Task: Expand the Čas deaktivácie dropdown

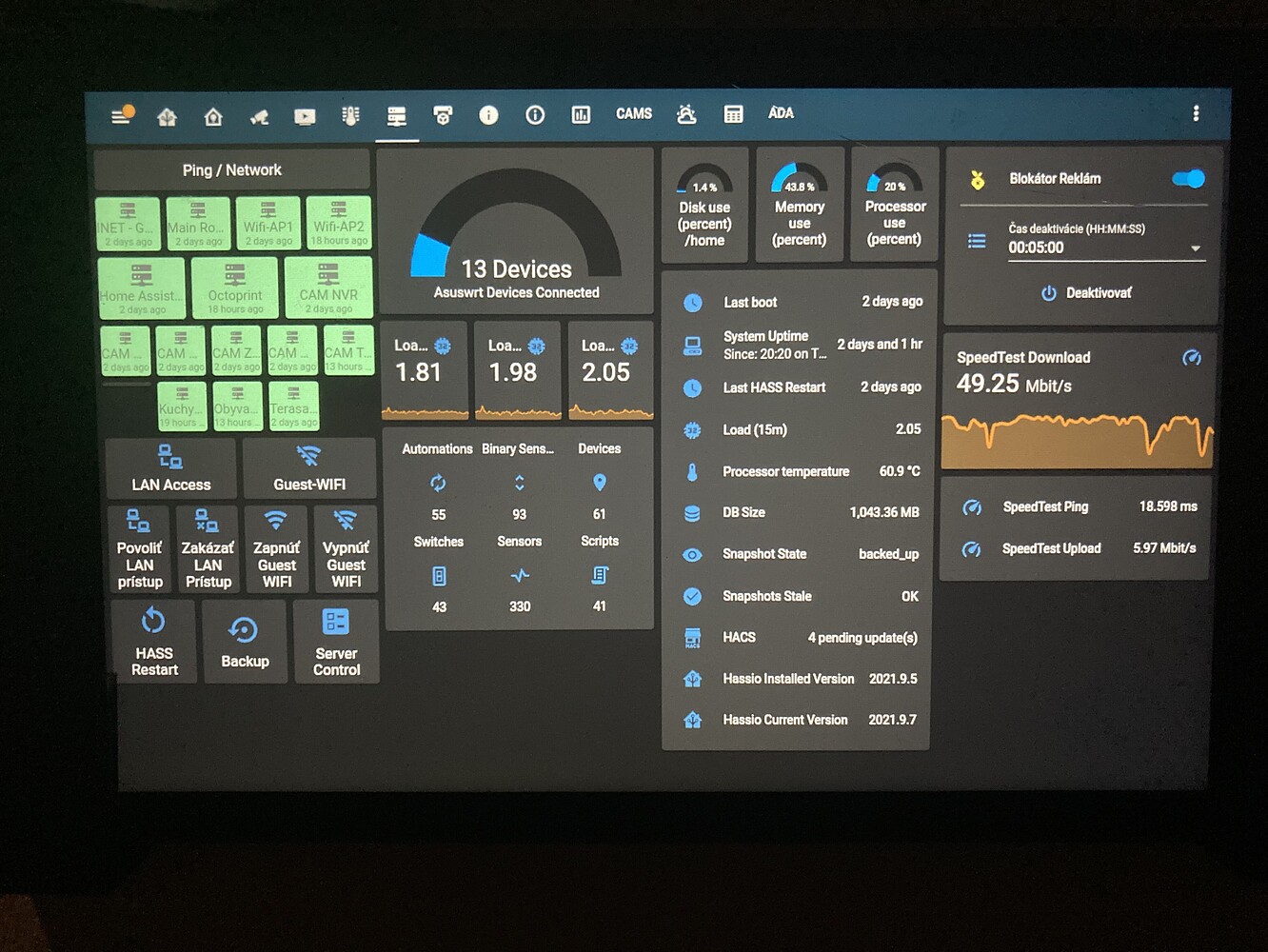Action: [x=1196, y=247]
